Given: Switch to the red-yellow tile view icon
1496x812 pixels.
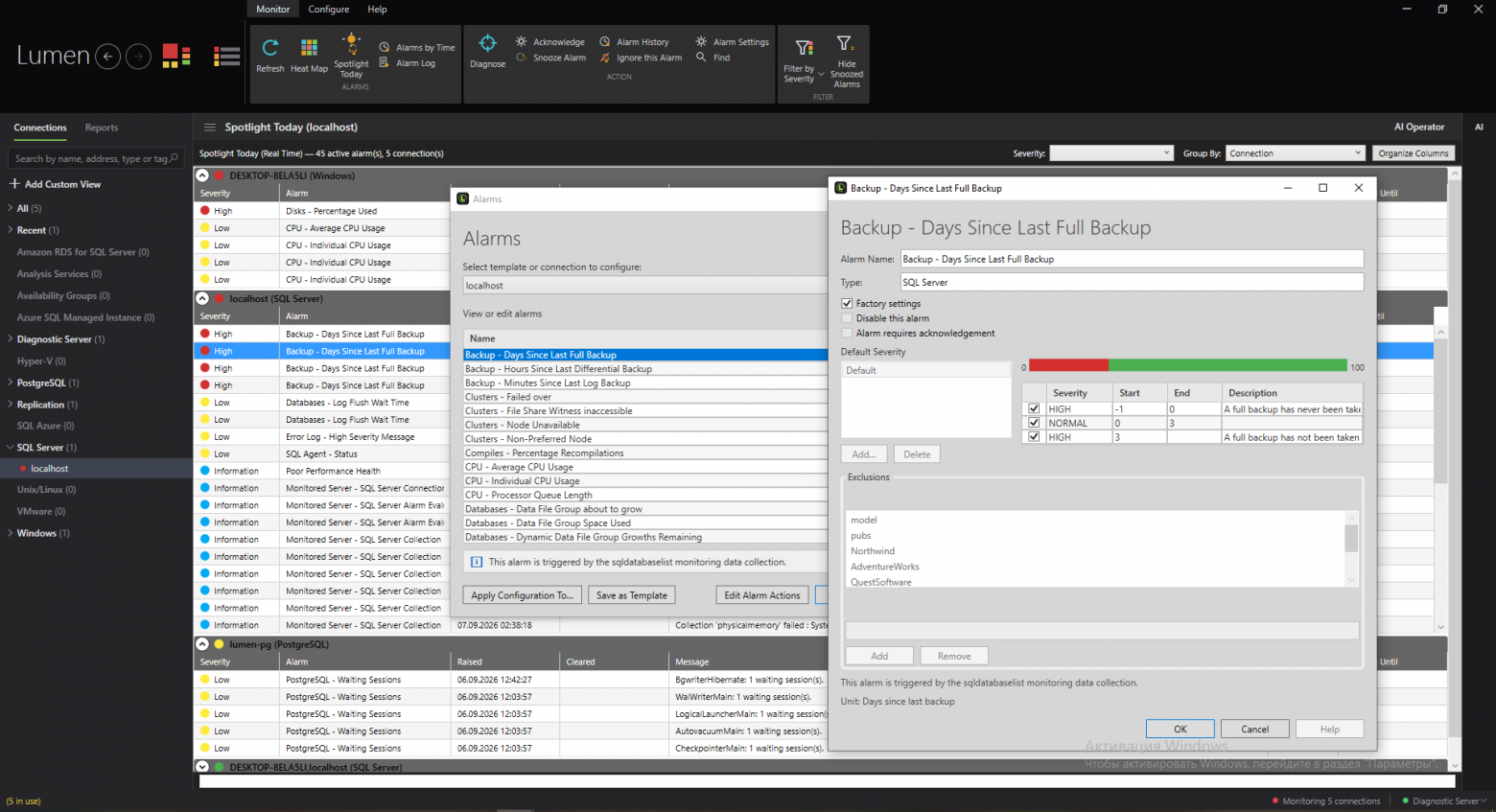Looking at the screenshot, I should 176,57.
